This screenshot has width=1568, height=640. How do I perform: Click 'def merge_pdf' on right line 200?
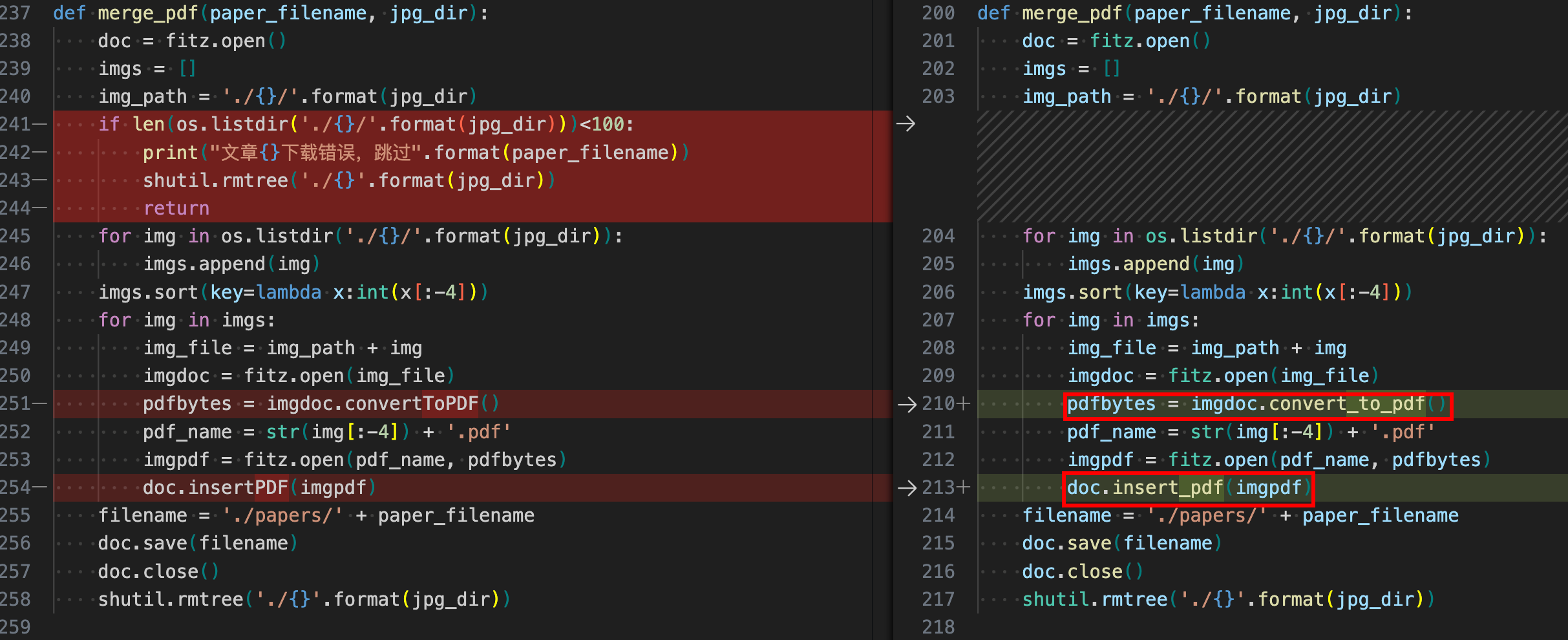pyautogui.click(x=1050, y=13)
